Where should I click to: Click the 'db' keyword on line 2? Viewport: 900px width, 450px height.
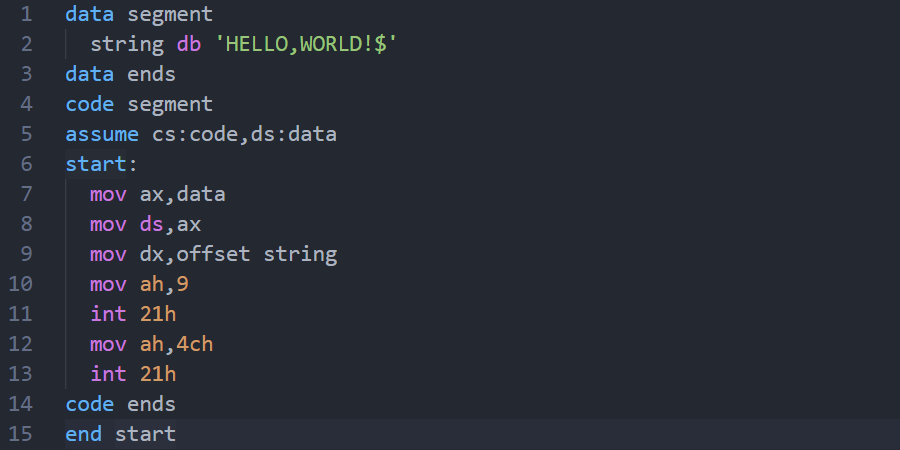click(189, 45)
